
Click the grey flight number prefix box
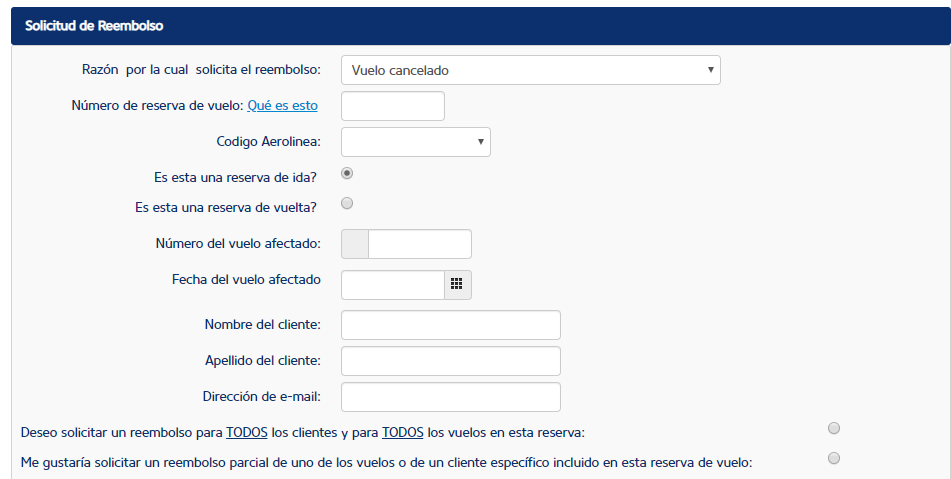click(x=355, y=244)
